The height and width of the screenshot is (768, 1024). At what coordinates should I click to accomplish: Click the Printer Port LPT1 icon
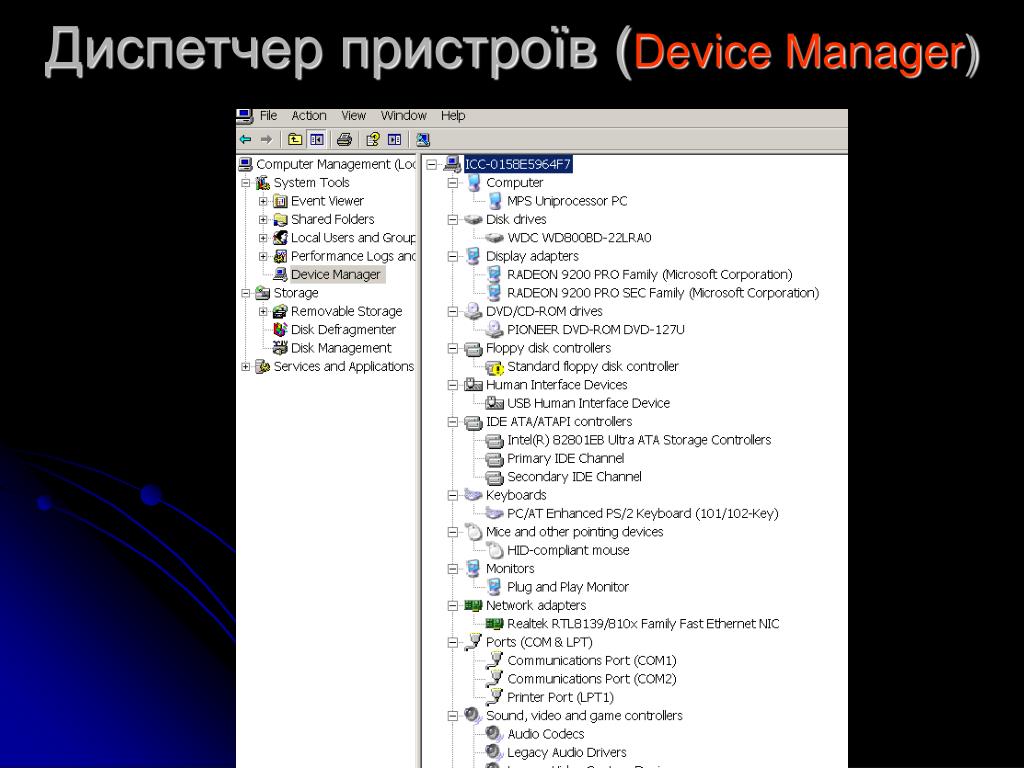[x=495, y=697]
